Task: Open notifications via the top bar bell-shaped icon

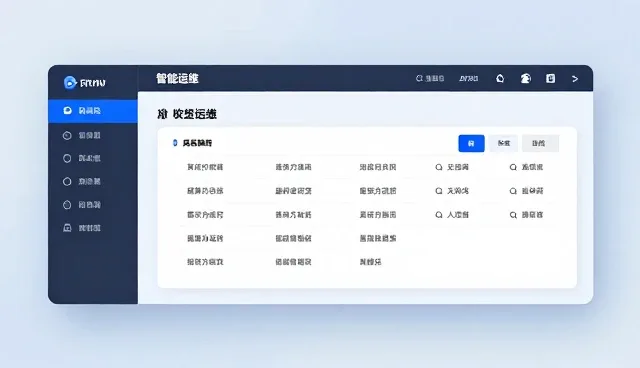Action: (500, 78)
